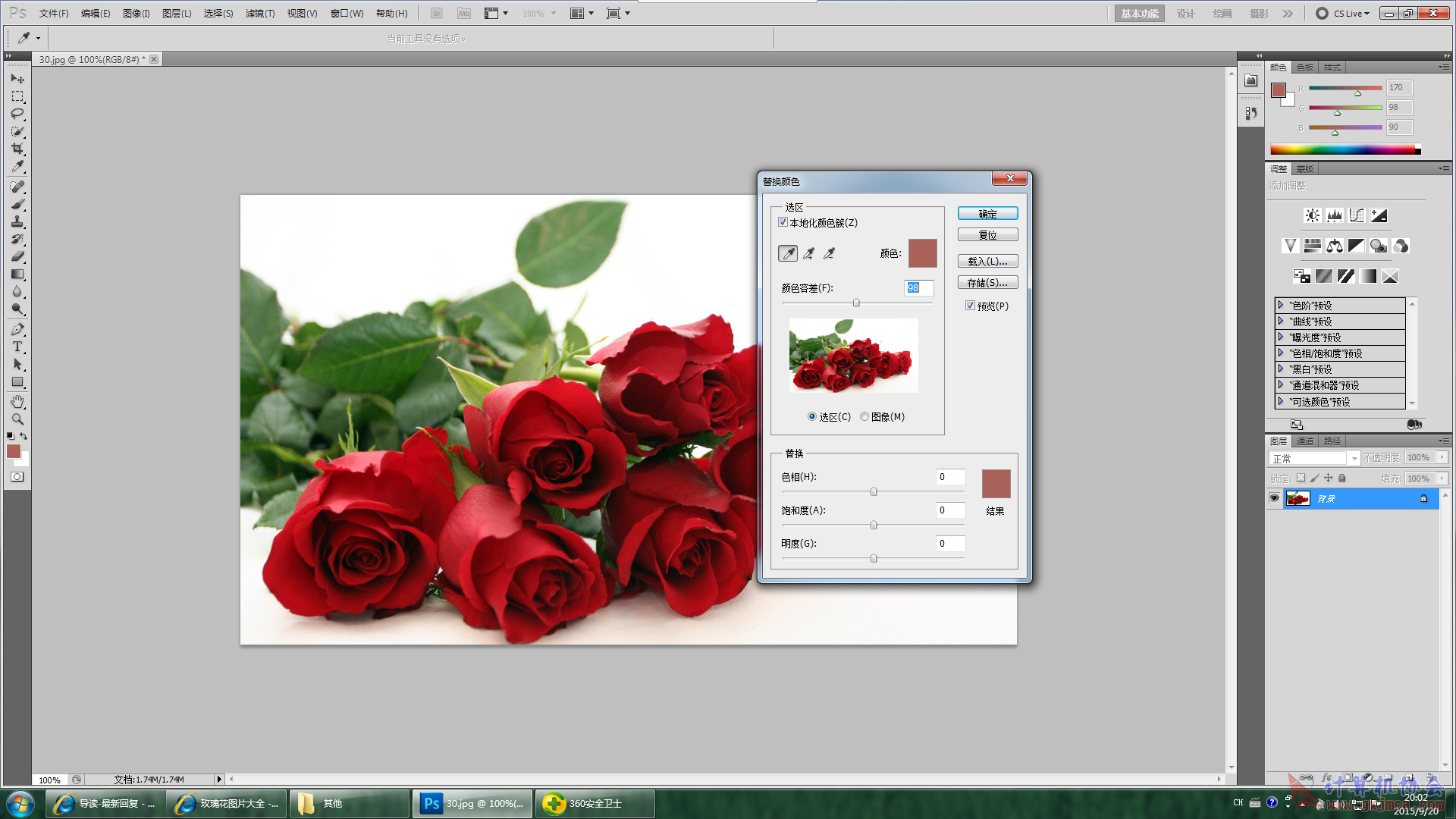Toggle lock transparent pixels icon

pos(1301,478)
